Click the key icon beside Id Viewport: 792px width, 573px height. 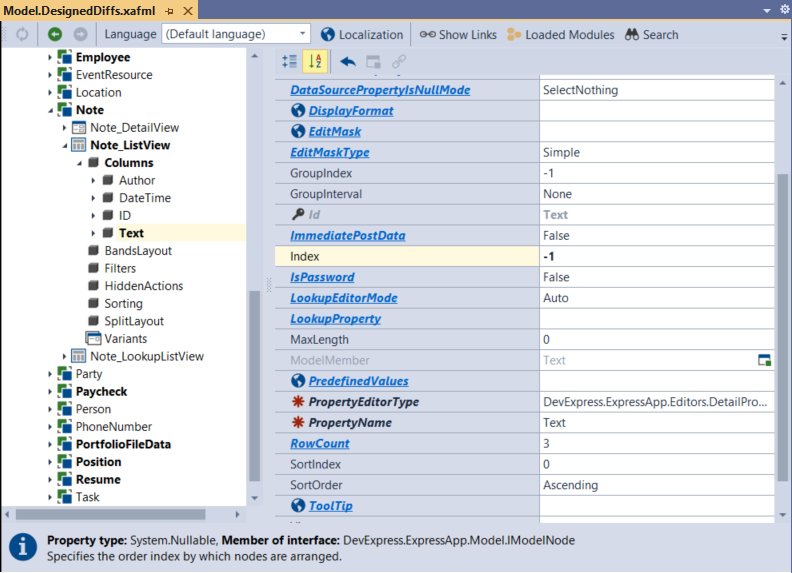click(x=298, y=215)
